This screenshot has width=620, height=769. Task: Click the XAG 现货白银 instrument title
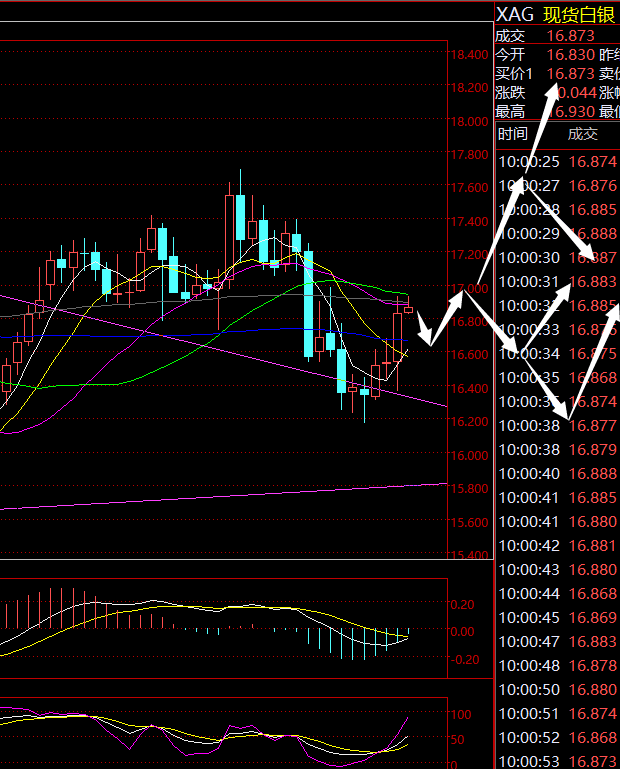[x=555, y=15]
